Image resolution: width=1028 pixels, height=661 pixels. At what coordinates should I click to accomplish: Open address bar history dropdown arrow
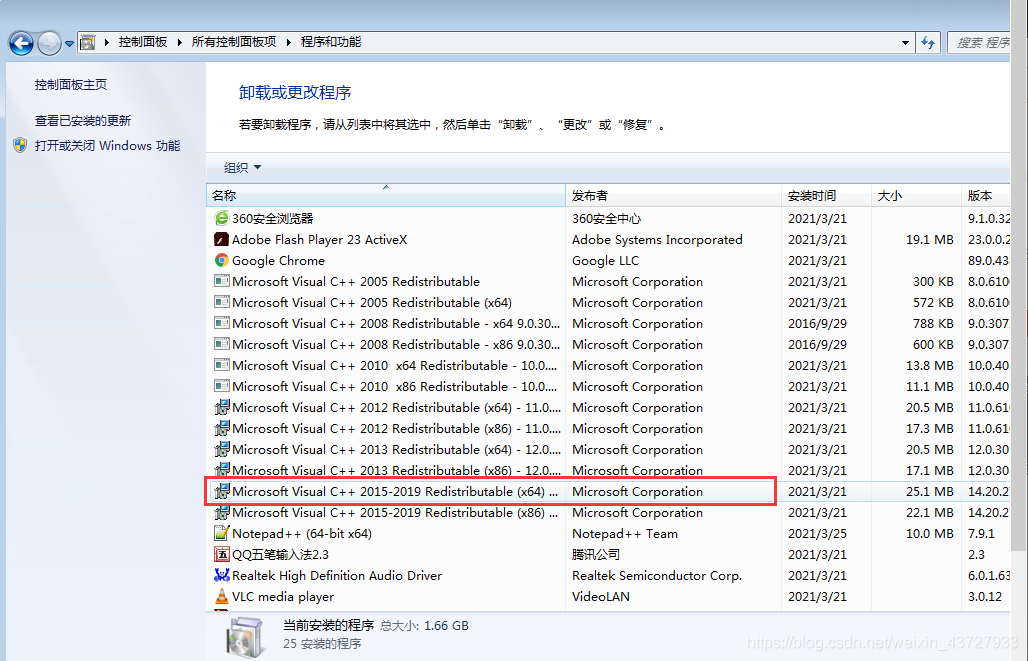tap(905, 43)
